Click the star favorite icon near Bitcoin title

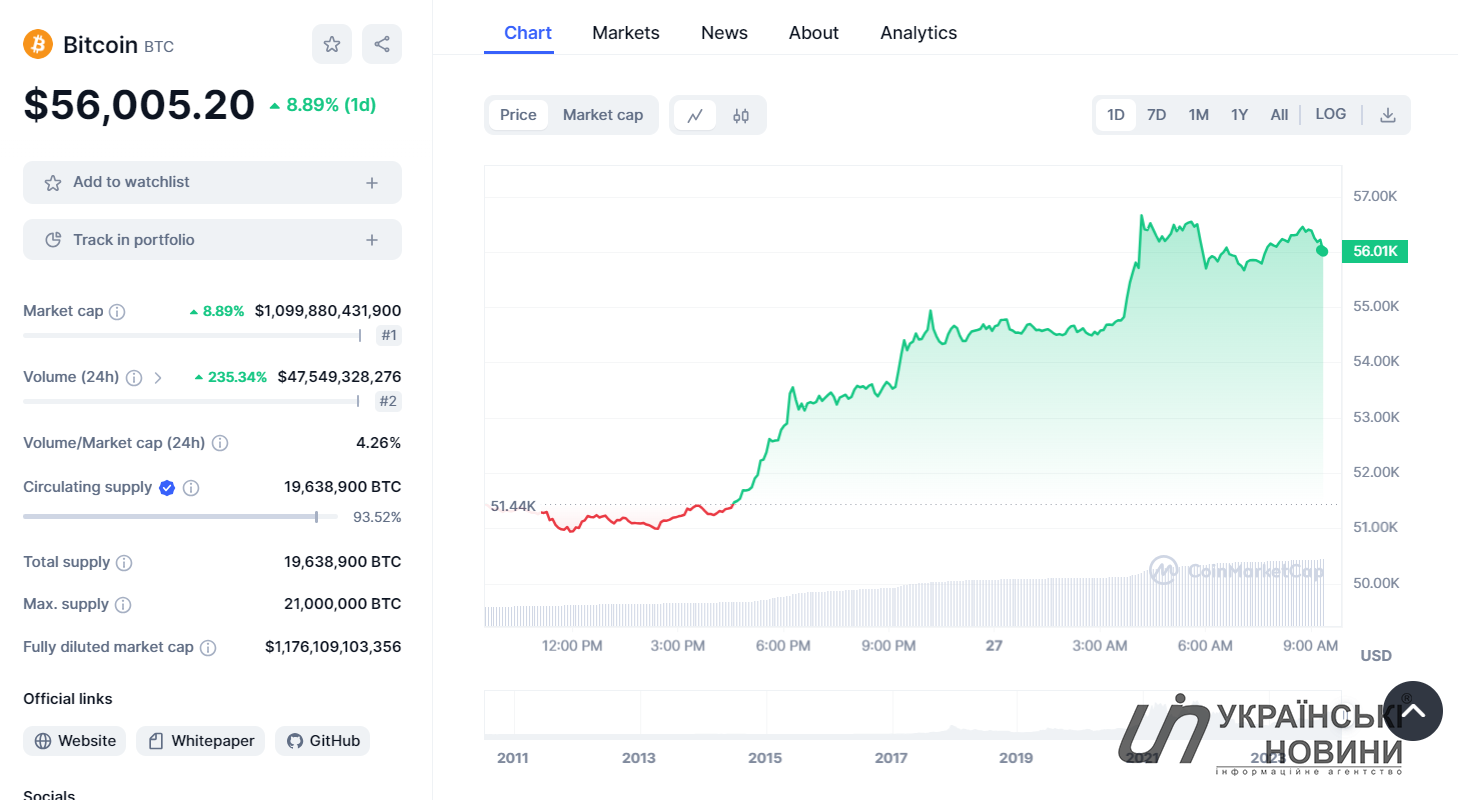332,44
